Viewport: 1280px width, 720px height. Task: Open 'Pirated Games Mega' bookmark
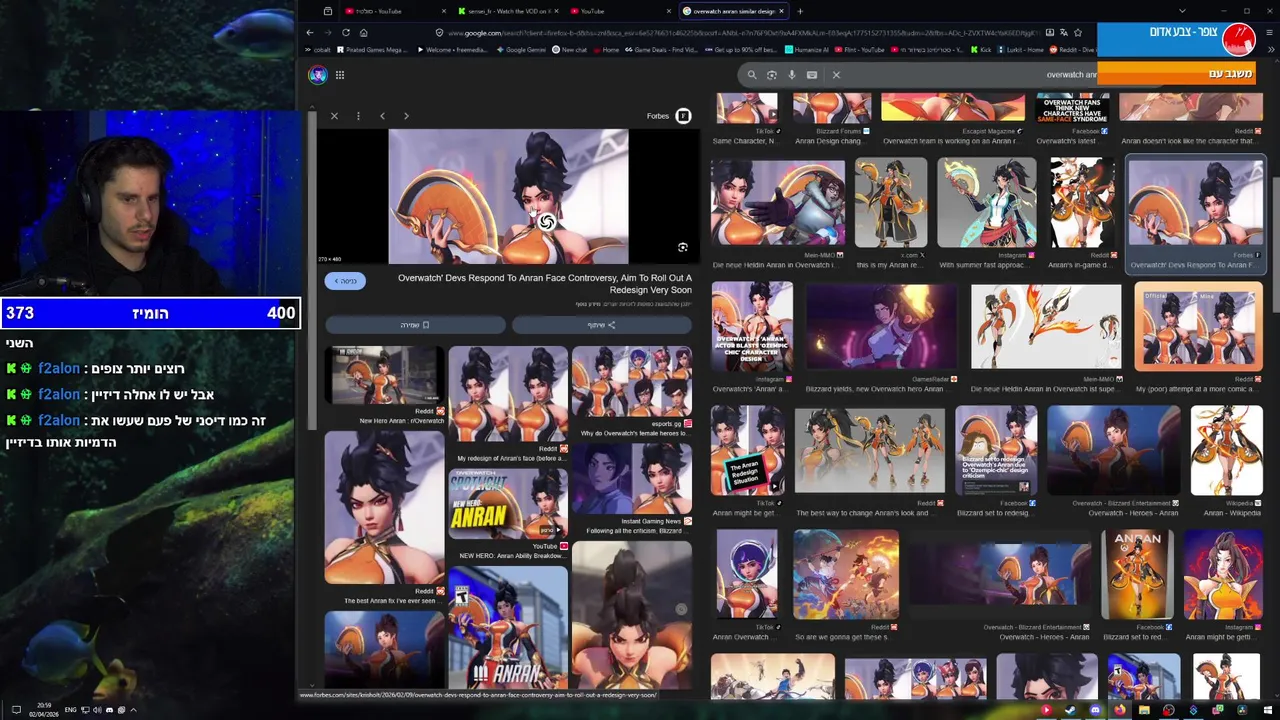click(374, 49)
